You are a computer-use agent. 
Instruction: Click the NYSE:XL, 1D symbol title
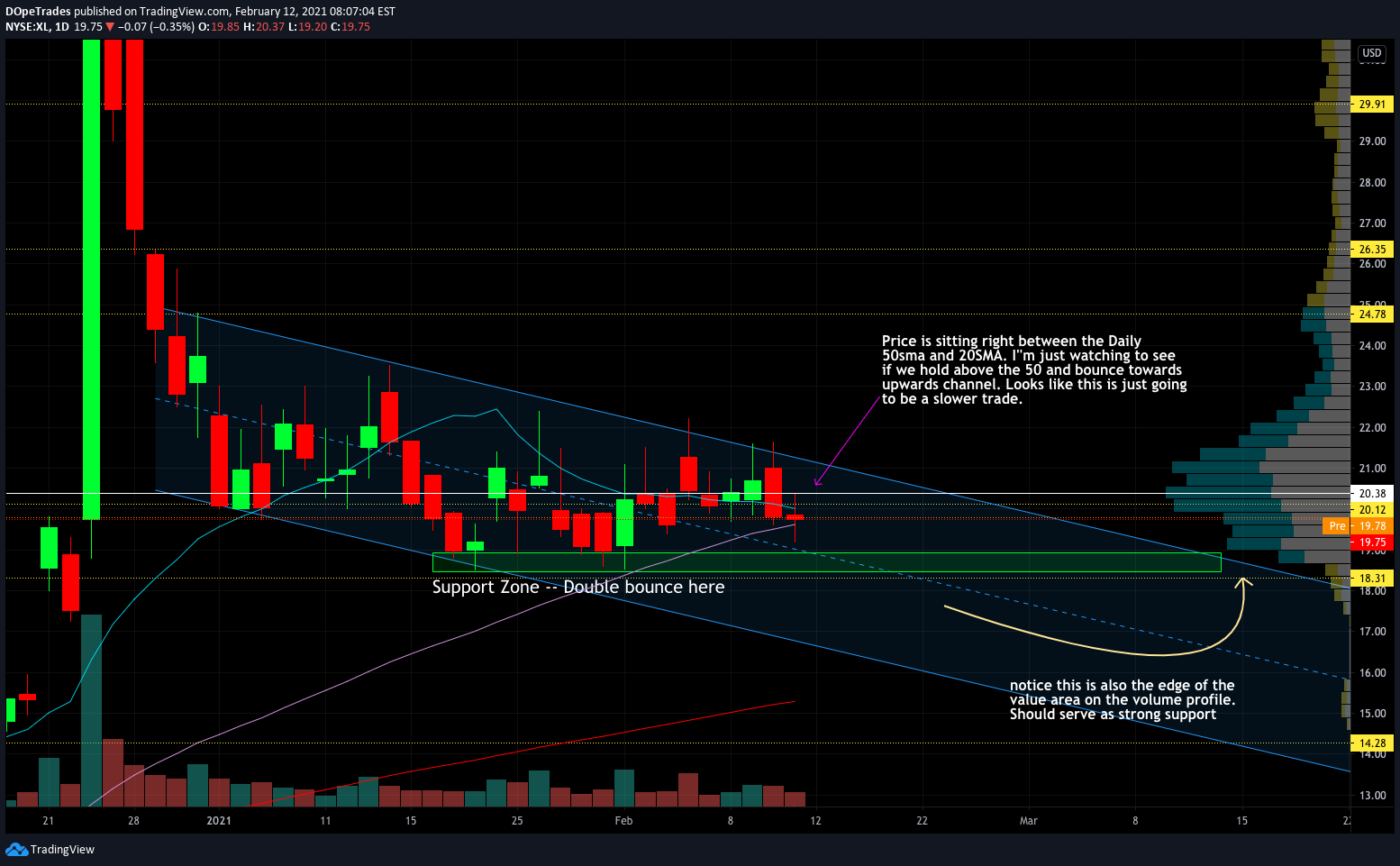click(x=37, y=27)
